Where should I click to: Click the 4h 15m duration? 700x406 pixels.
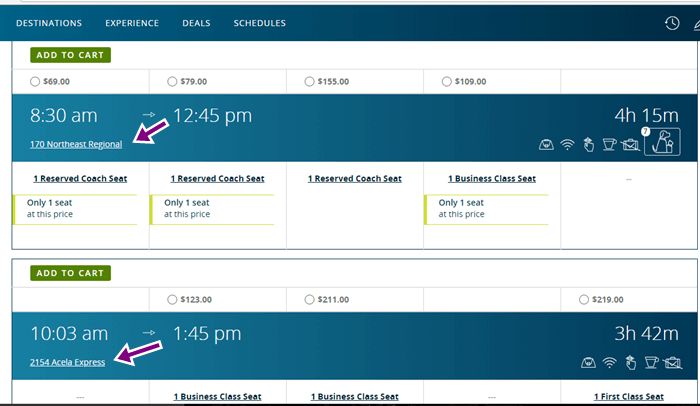pos(646,116)
